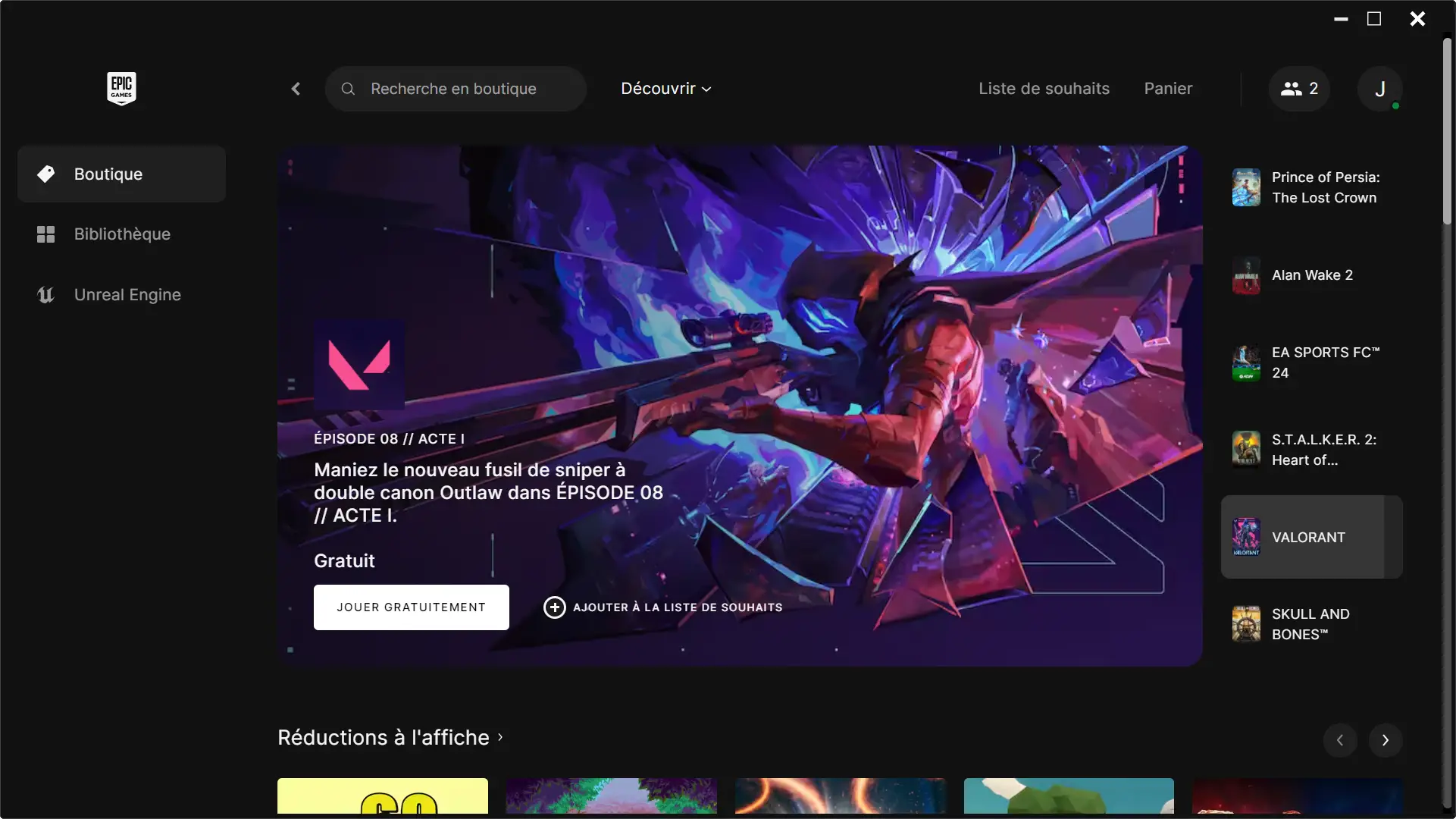Click the Gratuit price label
1456x819 pixels.
[x=344, y=561]
